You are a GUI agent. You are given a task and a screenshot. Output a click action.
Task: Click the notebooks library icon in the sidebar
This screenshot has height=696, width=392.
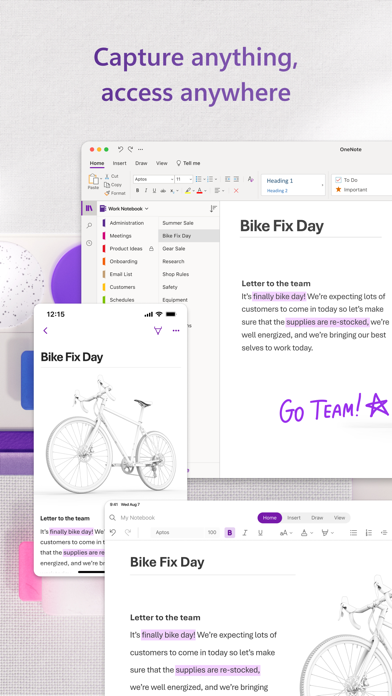coord(89,208)
